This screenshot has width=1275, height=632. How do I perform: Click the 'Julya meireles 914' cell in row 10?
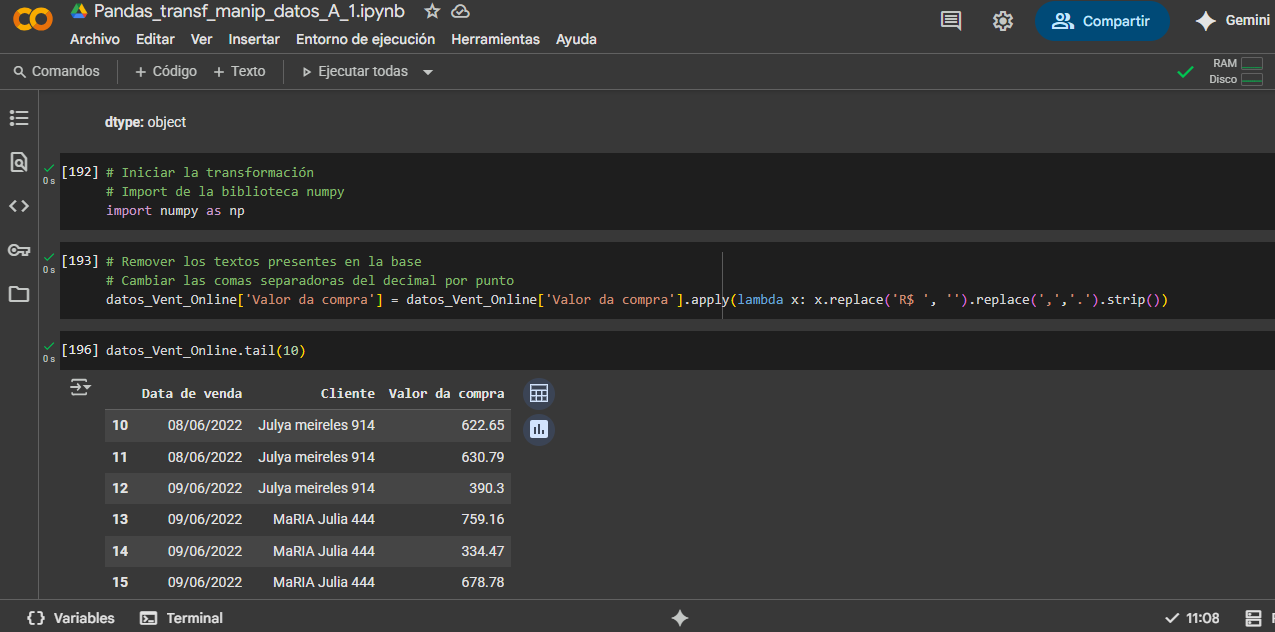coord(316,425)
